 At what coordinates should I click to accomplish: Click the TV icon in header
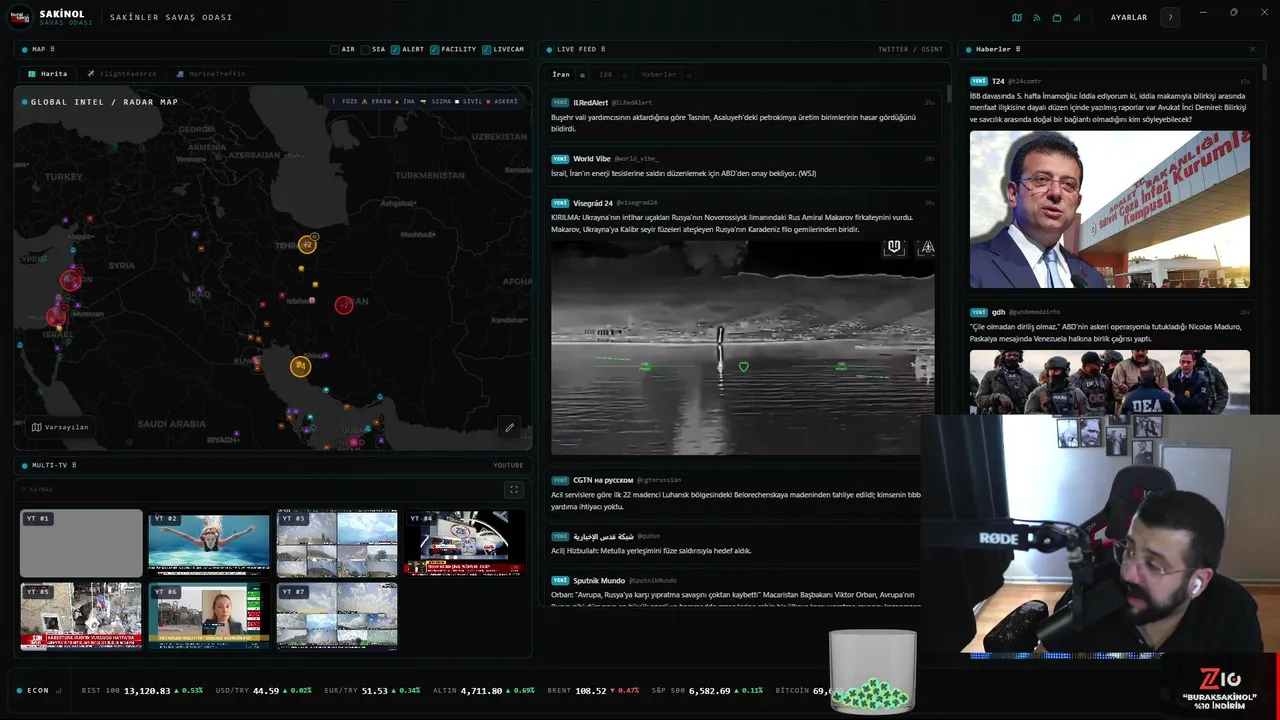[1057, 17]
